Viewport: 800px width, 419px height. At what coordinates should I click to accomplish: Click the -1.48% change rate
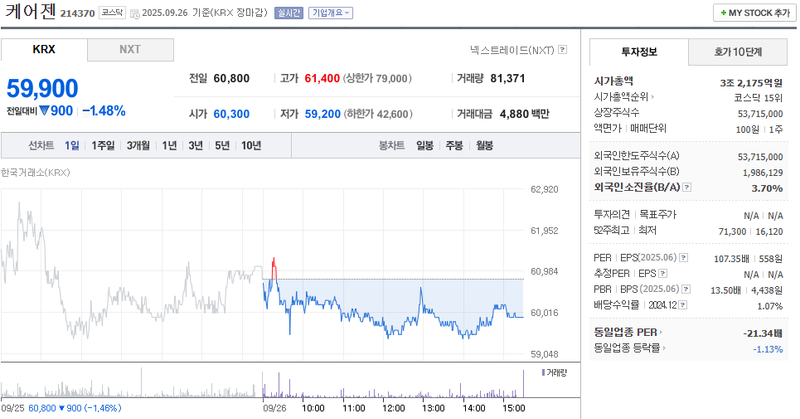pyautogui.click(x=104, y=111)
